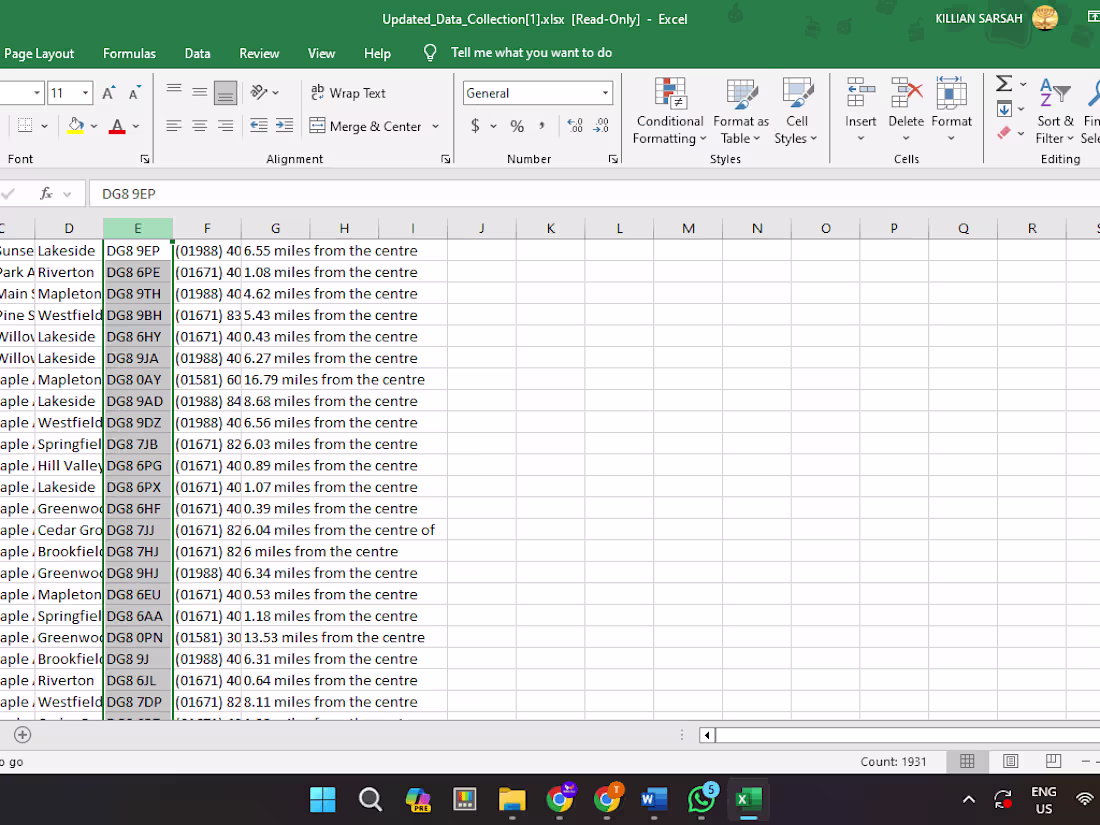The height and width of the screenshot is (825, 1100).
Task: Open Format cells menu
Action: pos(951,109)
